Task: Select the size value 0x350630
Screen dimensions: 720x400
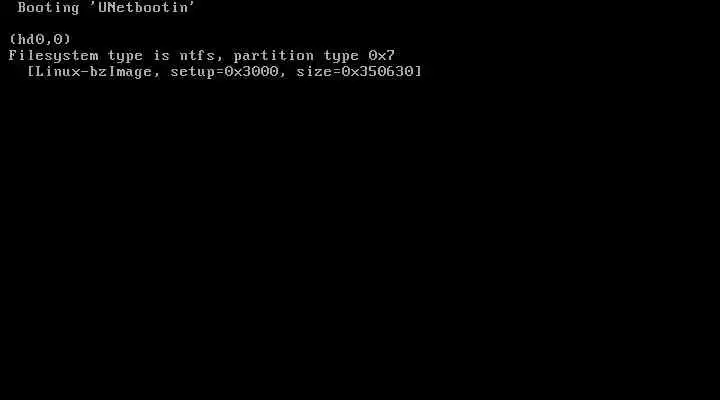Action: [x=377, y=71]
